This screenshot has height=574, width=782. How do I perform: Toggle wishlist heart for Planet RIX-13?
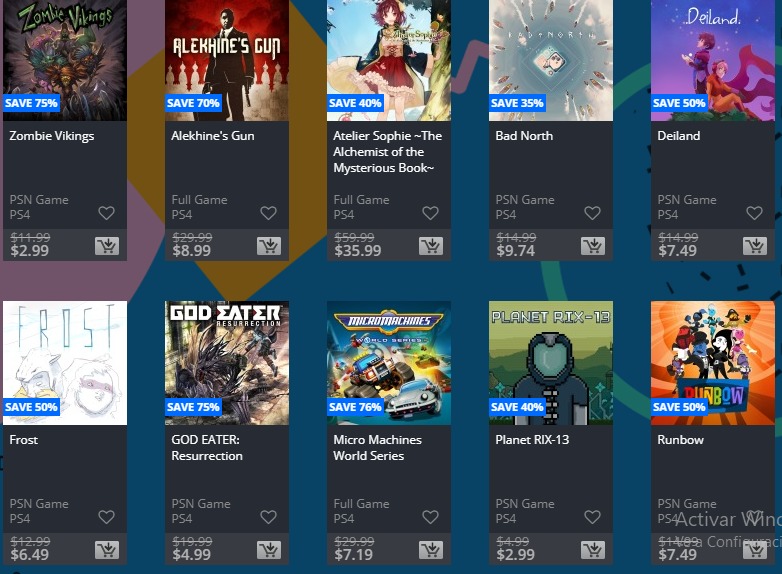[x=592, y=517]
